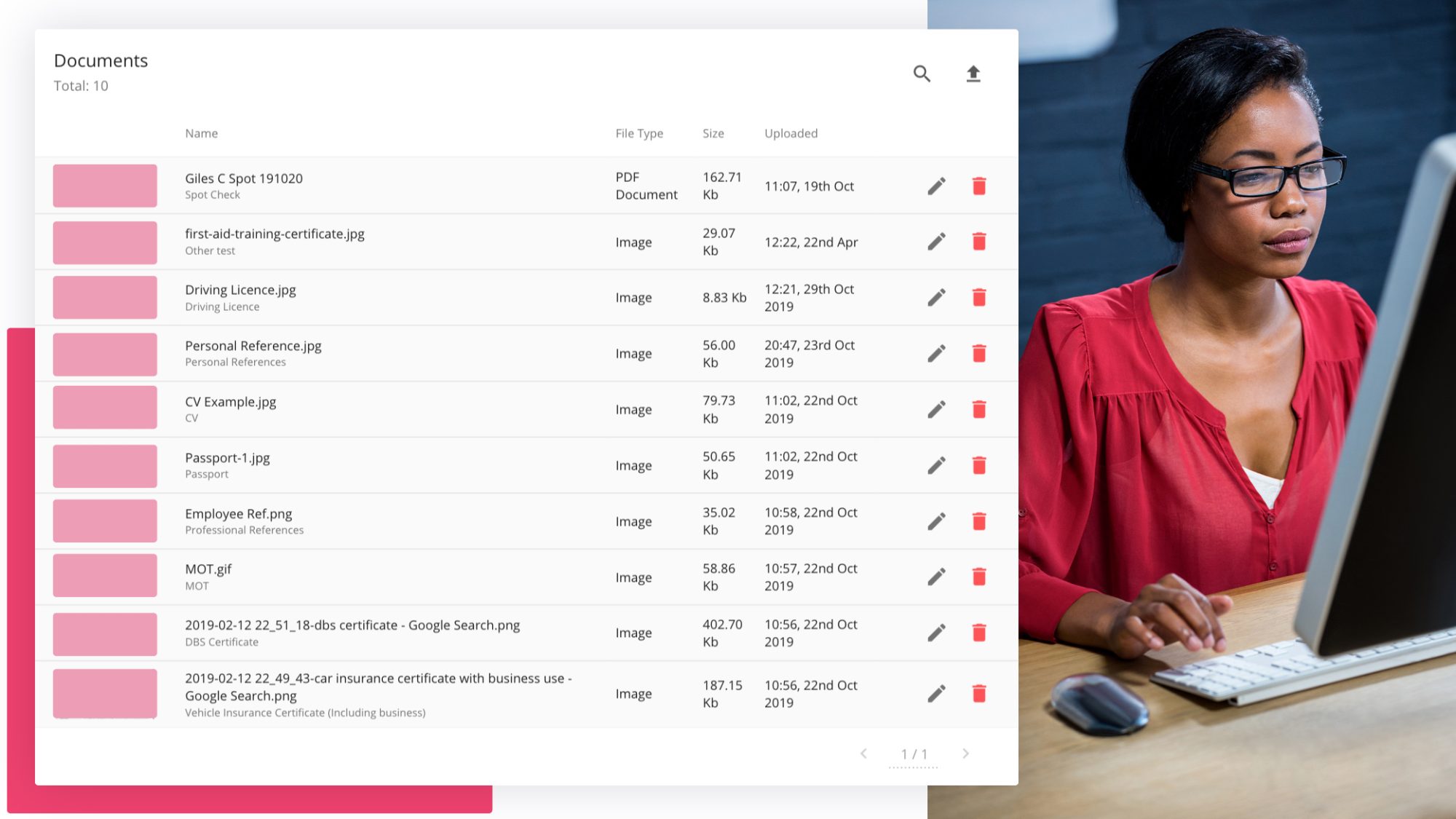
Task: Delete the Giles C Spot 191020 document
Action: click(979, 186)
